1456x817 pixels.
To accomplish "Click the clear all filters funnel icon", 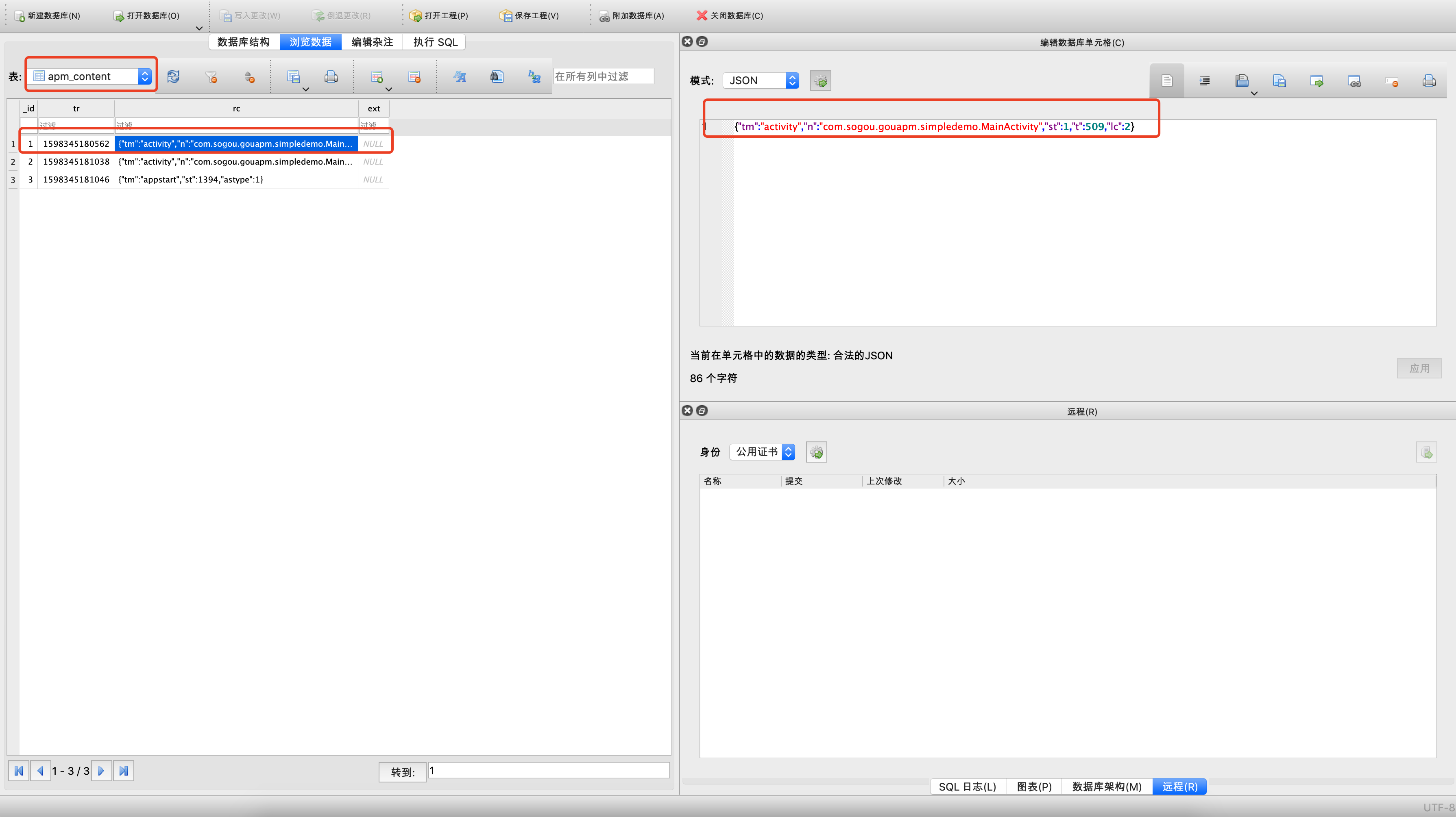I will tap(211, 77).
